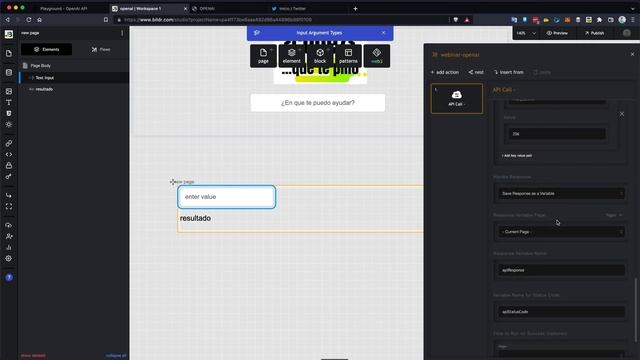Click the apiStatusCode variable name field
Screen dimensions: 640x360
(561, 312)
